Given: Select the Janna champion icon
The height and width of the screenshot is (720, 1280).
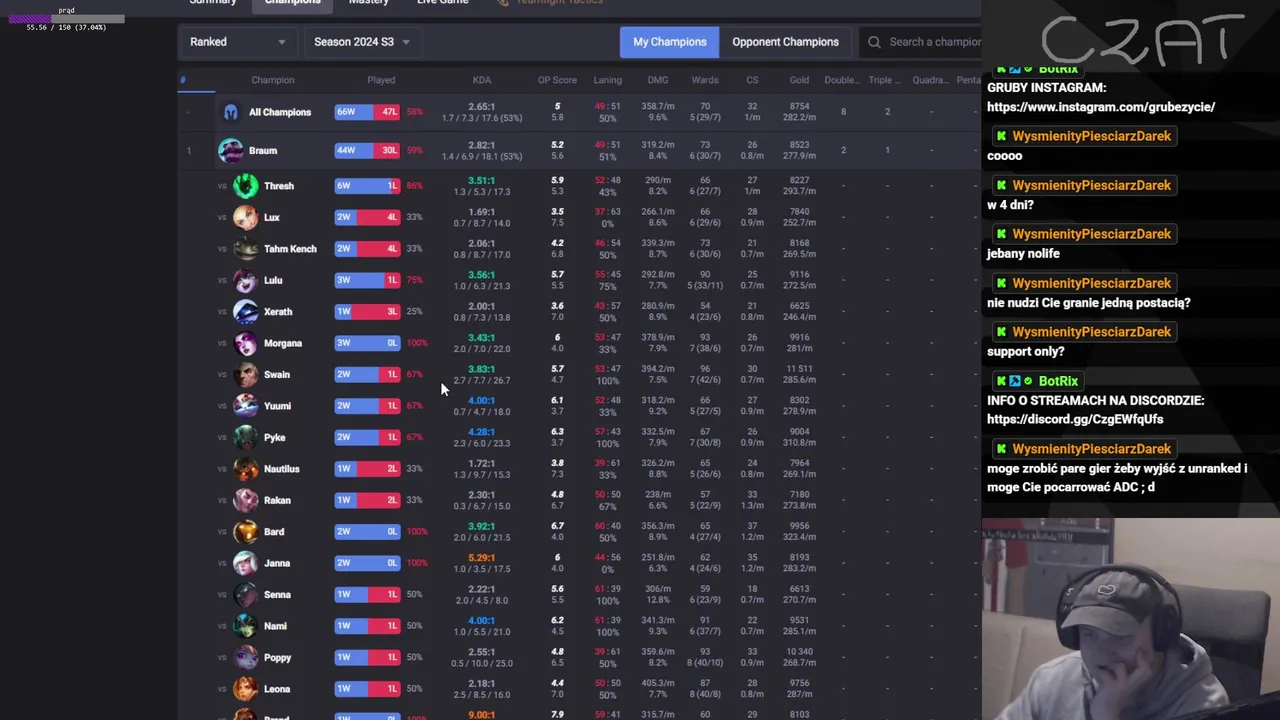Looking at the screenshot, I should [x=245, y=563].
